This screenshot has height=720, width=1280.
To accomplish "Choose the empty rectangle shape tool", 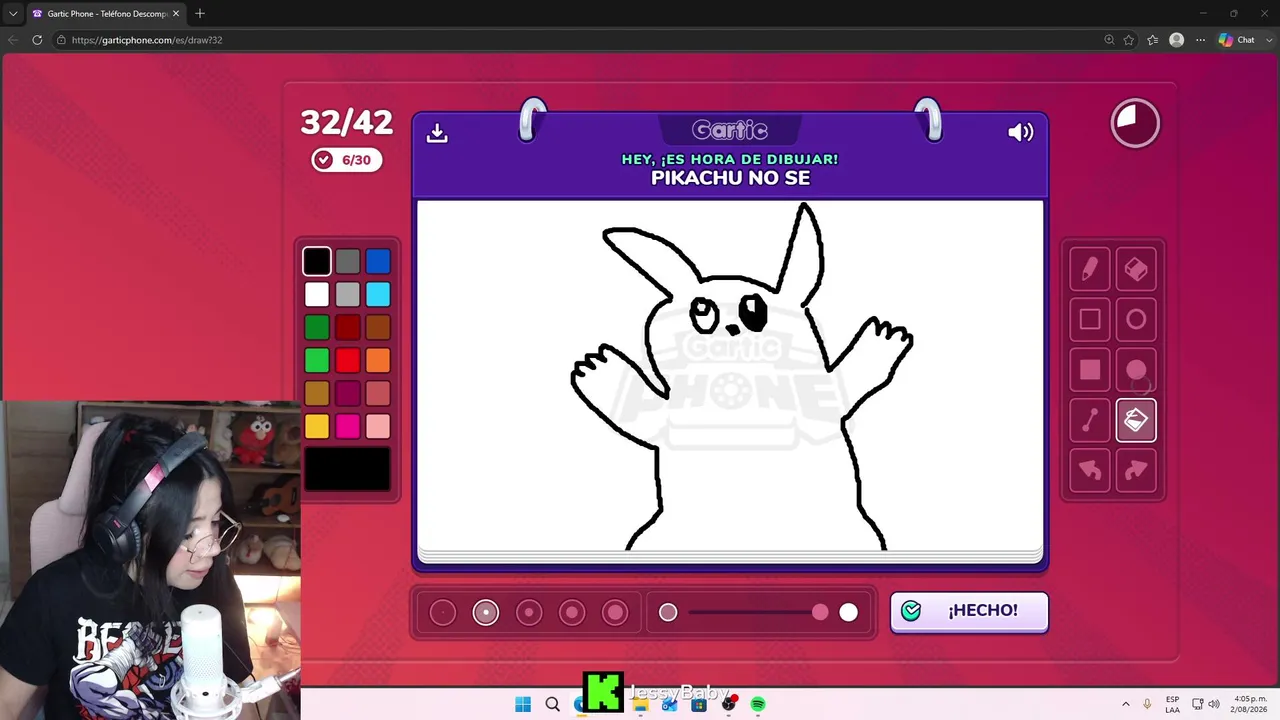I will [1090, 319].
